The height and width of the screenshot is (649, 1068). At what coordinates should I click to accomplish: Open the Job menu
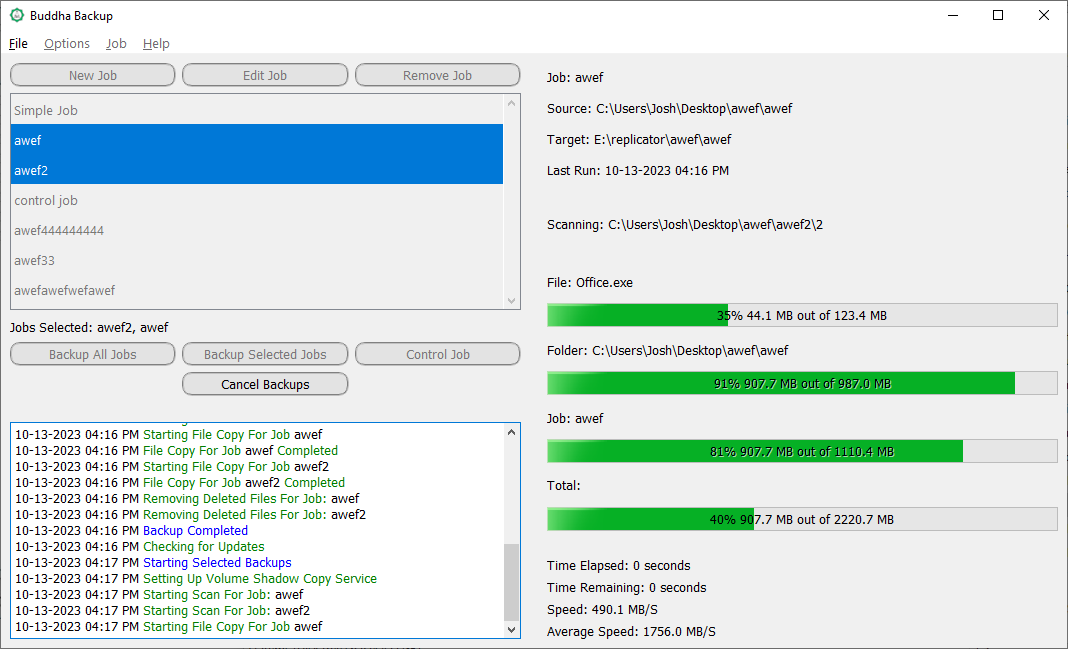(x=116, y=44)
